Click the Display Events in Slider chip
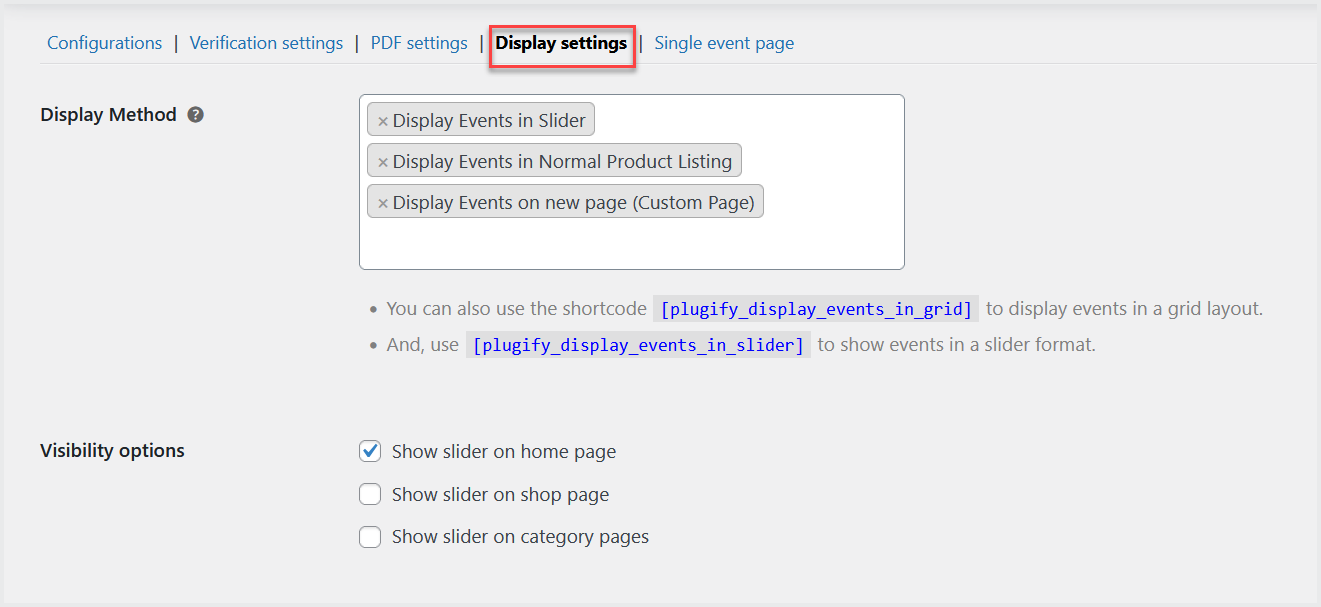The image size is (1321, 607). pos(489,121)
